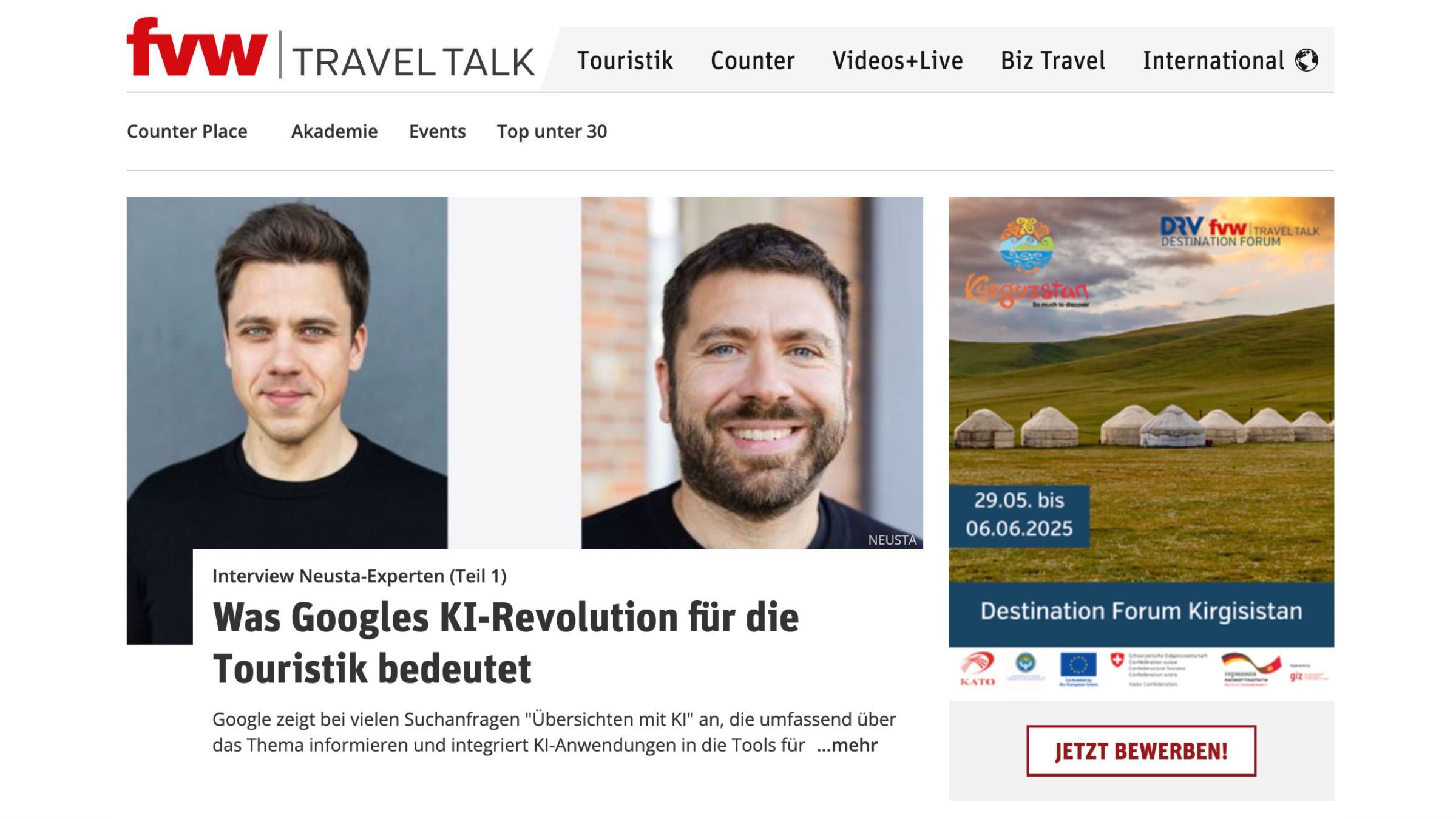Expand the article teaser with ...mehr
Screen dimensions: 1456x819
click(x=847, y=745)
